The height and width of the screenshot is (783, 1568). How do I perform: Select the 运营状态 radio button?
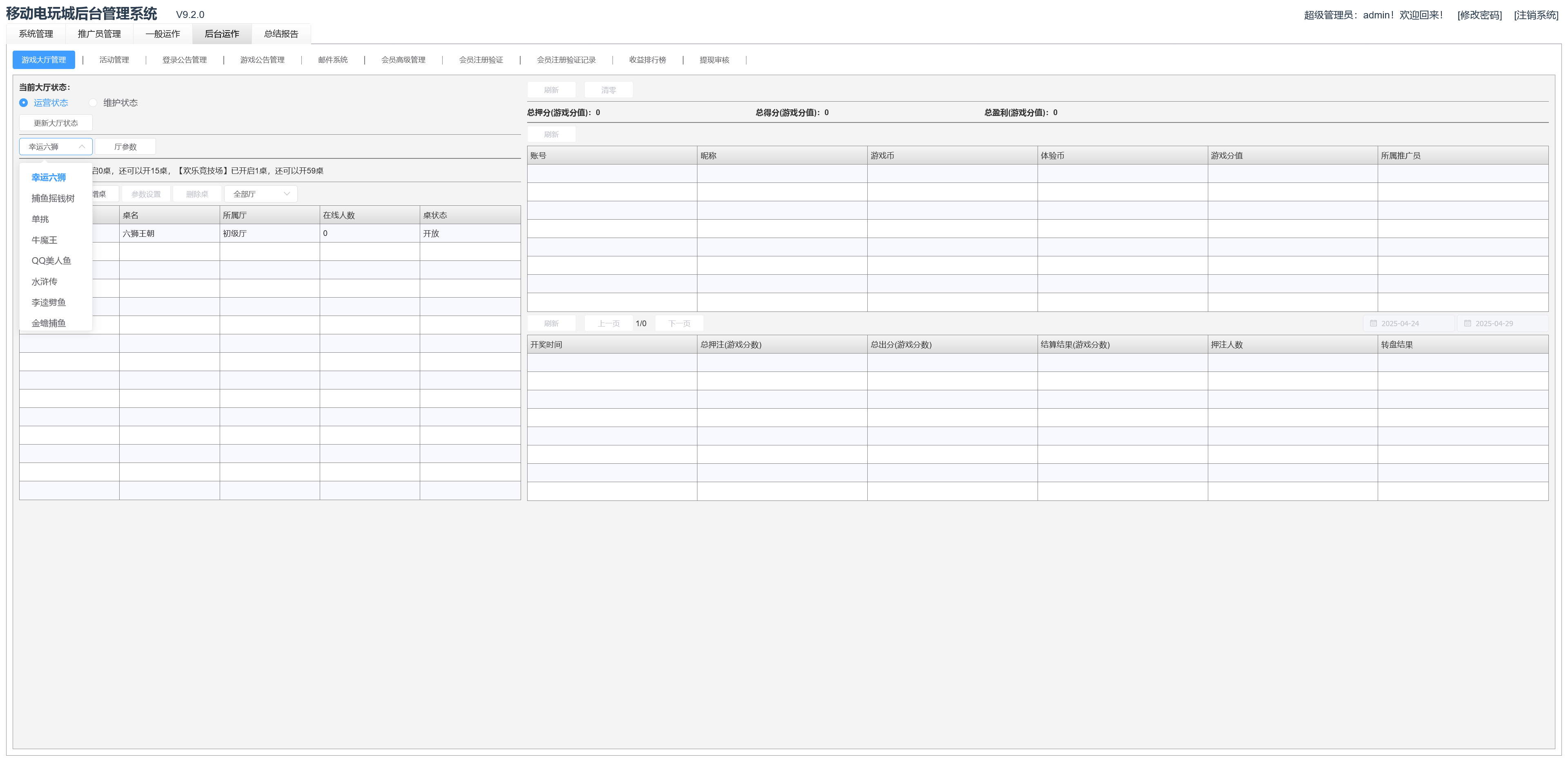pos(24,103)
